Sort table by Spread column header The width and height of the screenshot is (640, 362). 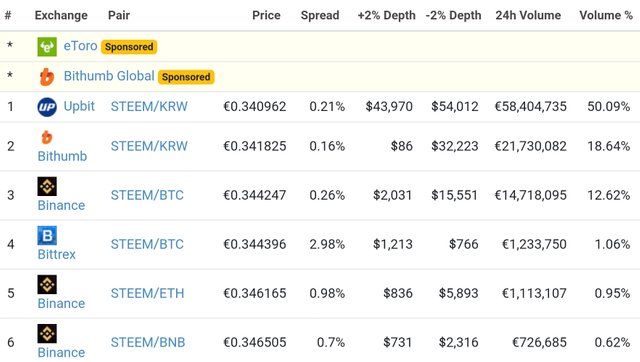pos(320,16)
